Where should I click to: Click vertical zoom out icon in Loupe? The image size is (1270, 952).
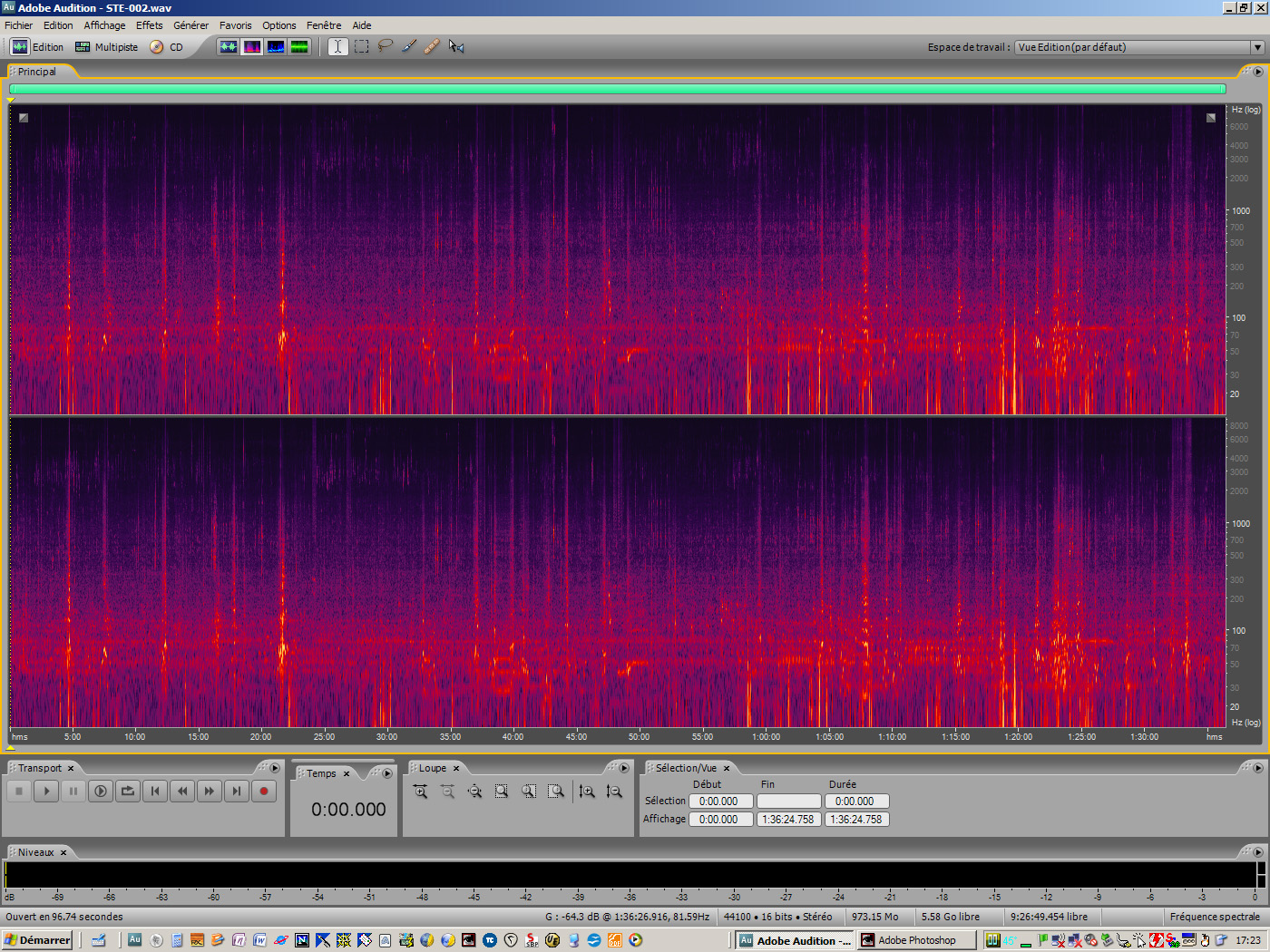[614, 792]
